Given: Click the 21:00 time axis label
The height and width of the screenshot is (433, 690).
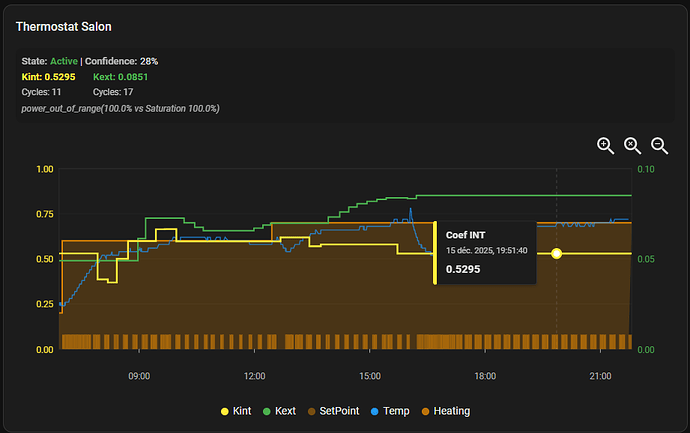Looking at the screenshot, I should point(600,376).
